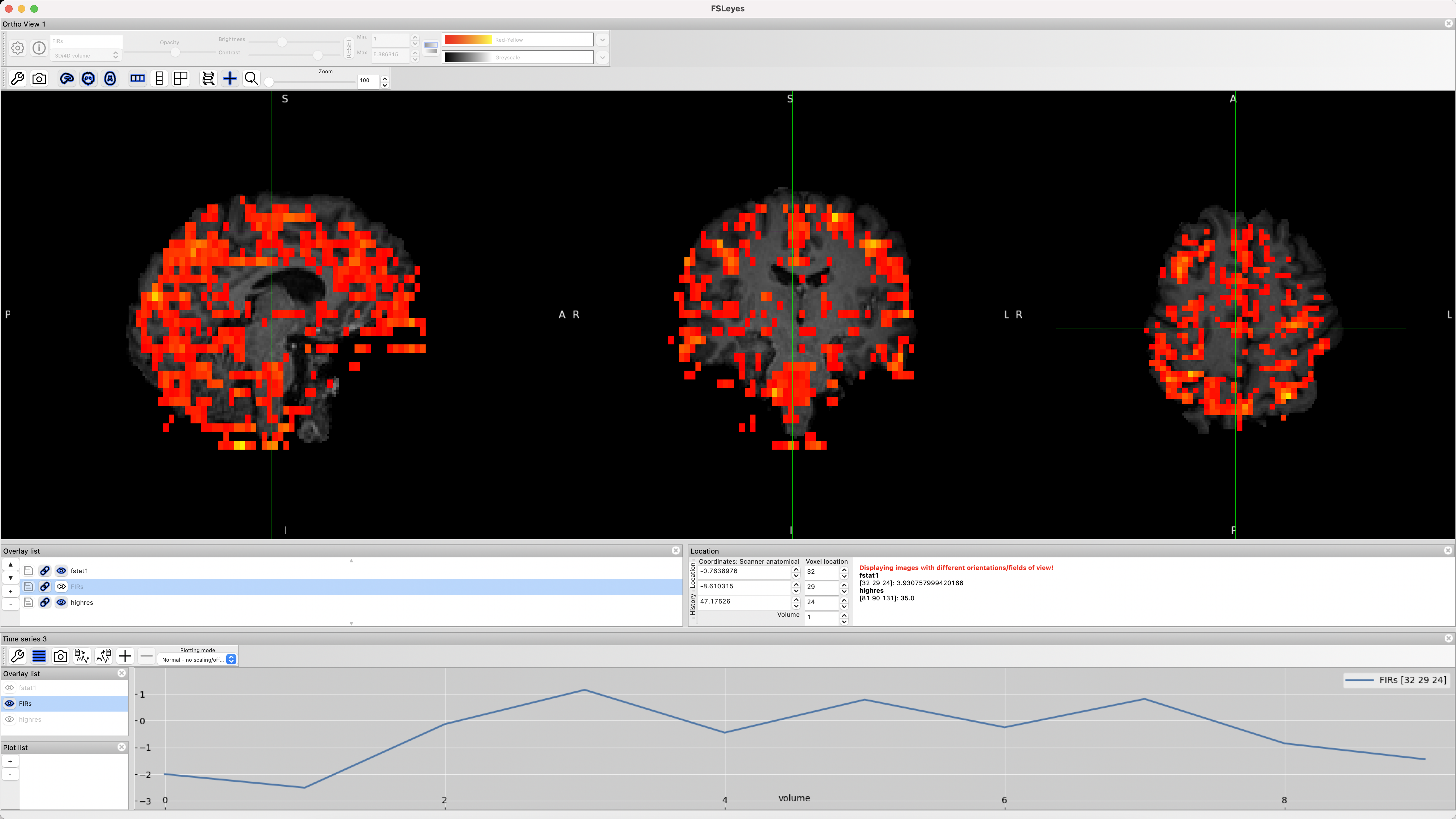Toggle link icon for fstat1 overlay
This screenshot has width=1456, height=819.
45,571
